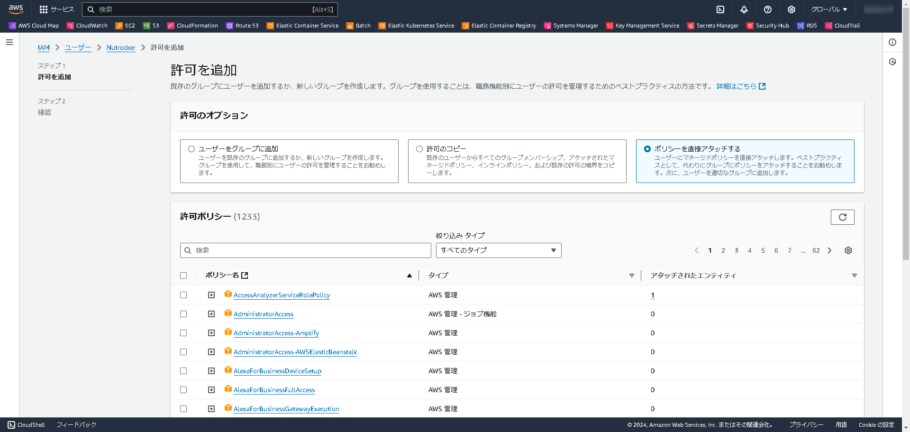Open the CloudWatch bookmark
Screen dimensions: 910x432
tap(87, 26)
